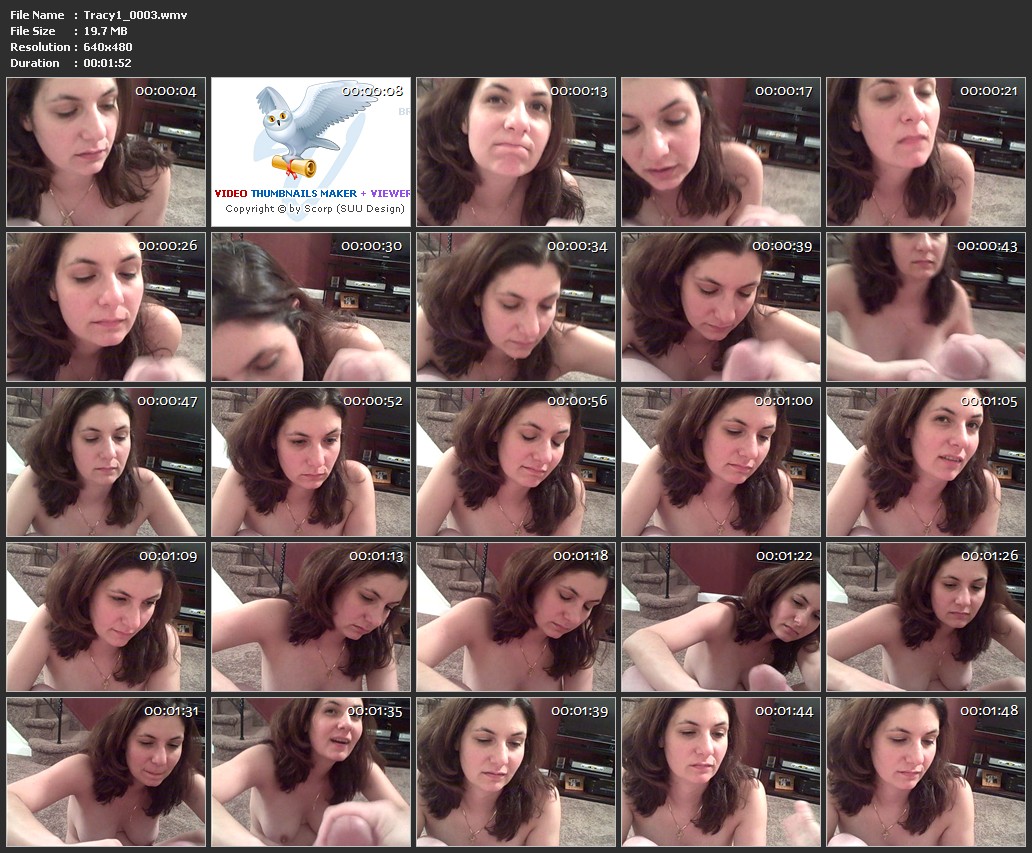Open the thumbnail stamped 00:01:05

coord(926,462)
